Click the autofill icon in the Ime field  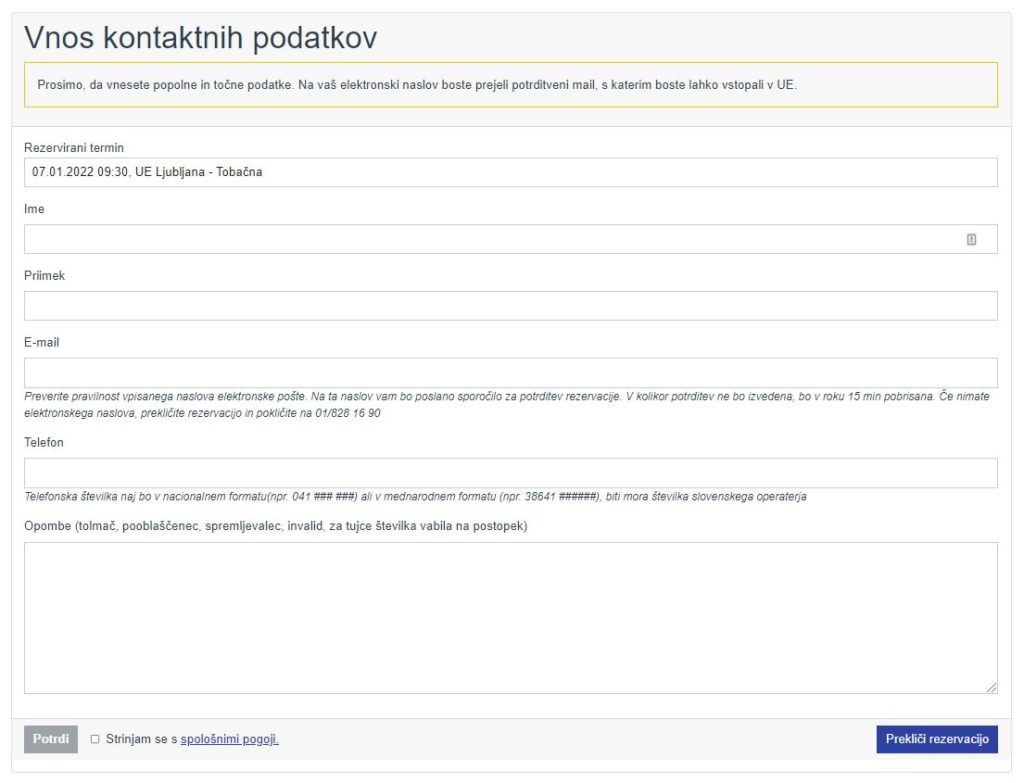(x=971, y=239)
